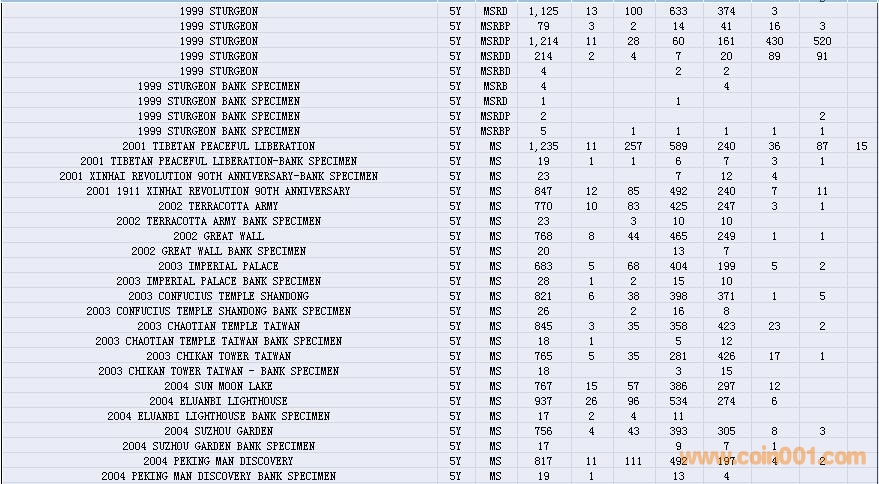879x484 pixels.
Task: Click the cell with value 937
Action: [543, 401]
